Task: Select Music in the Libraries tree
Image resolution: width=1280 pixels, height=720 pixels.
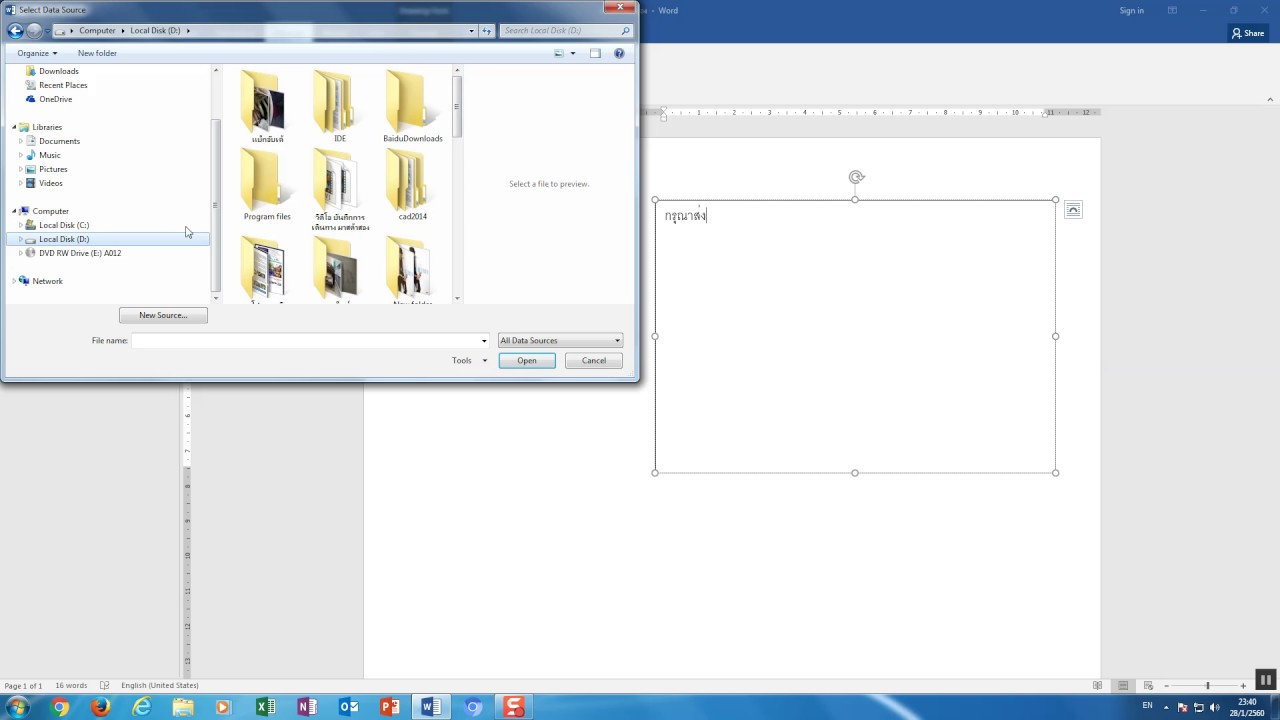Action: tap(49, 155)
